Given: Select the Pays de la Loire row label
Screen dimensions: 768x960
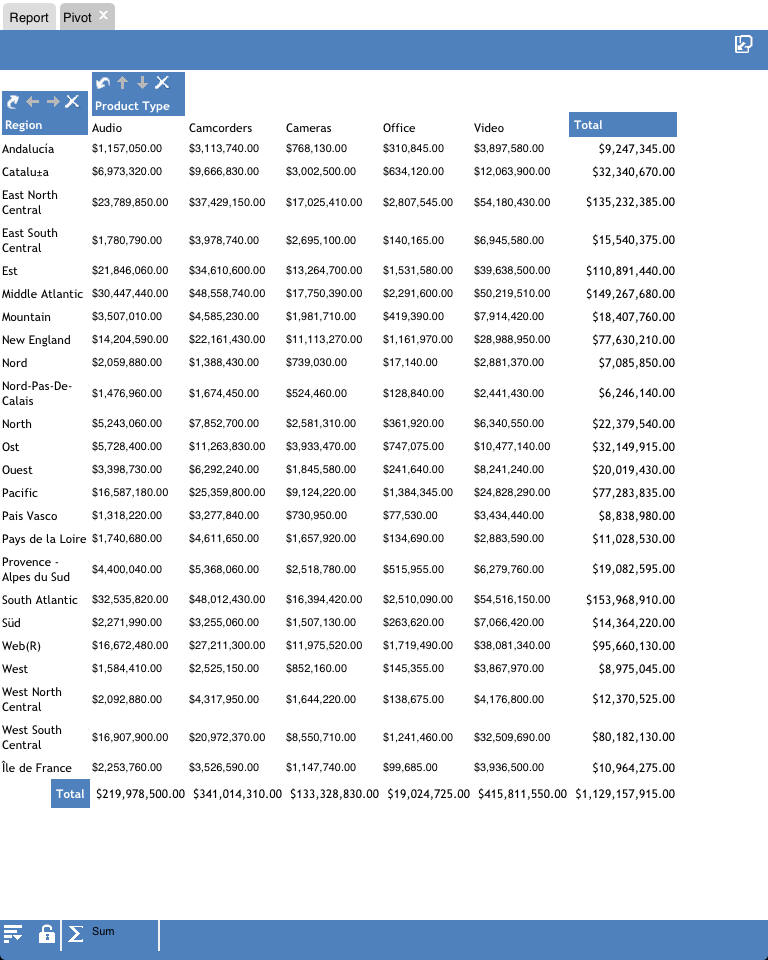Looking at the screenshot, I should click(x=44, y=539).
